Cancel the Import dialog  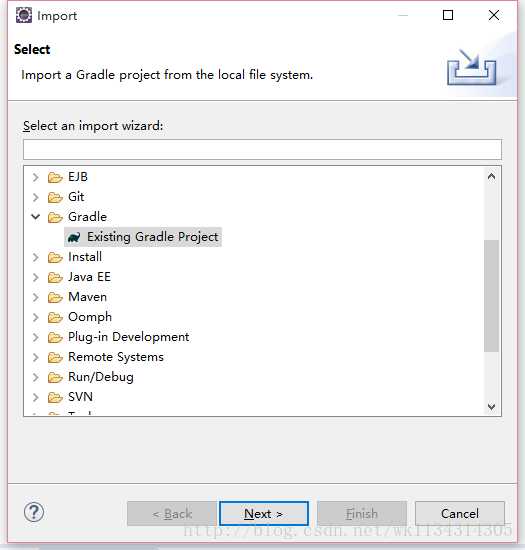click(460, 514)
